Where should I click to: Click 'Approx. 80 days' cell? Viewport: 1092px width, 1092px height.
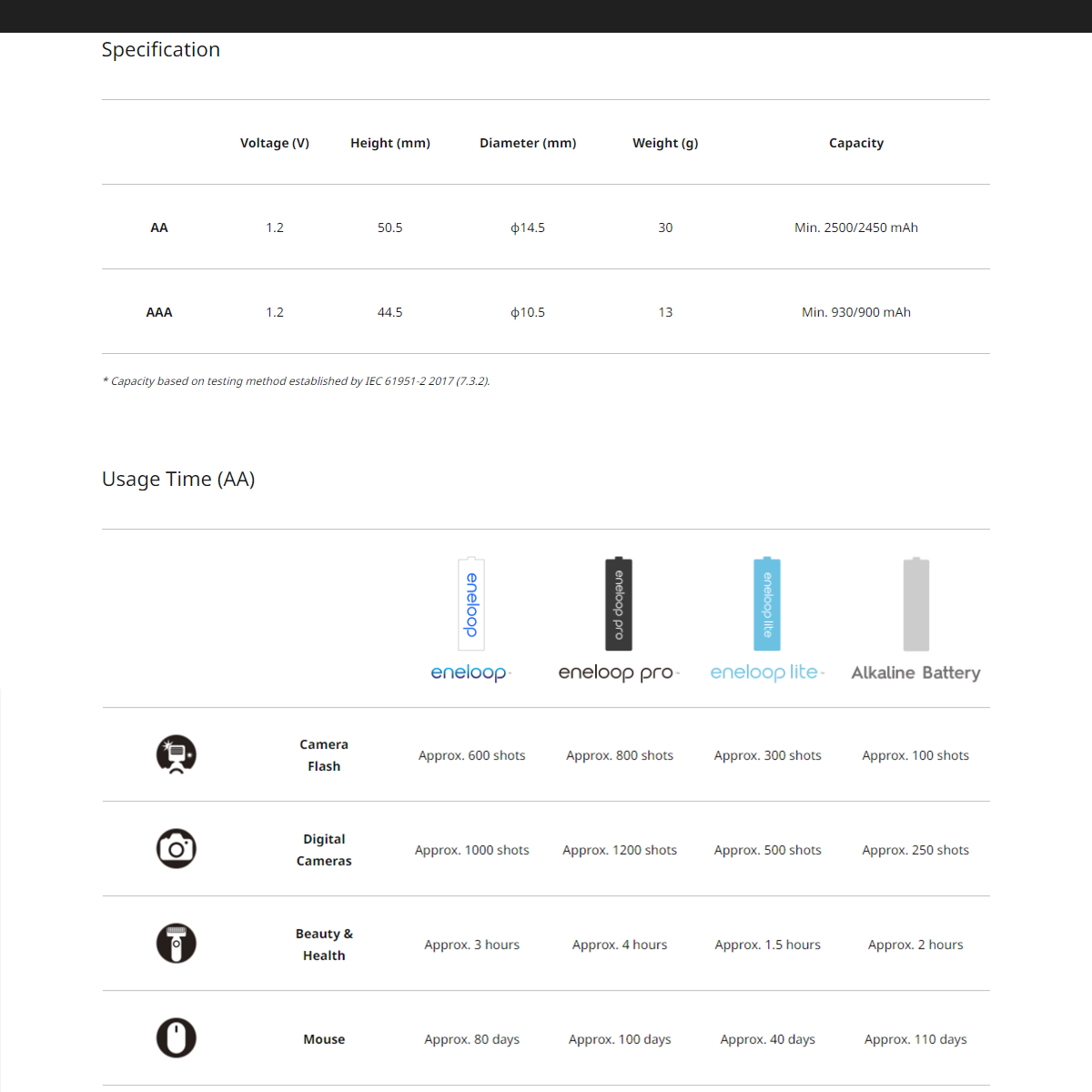(472, 1039)
